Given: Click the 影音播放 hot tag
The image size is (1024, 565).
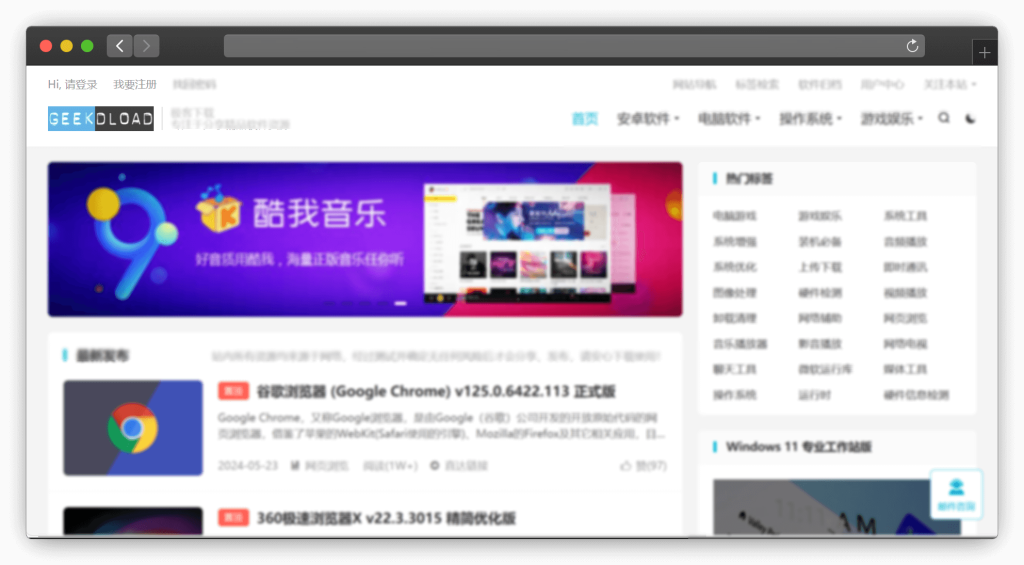Looking at the screenshot, I should tap(820, 344).
